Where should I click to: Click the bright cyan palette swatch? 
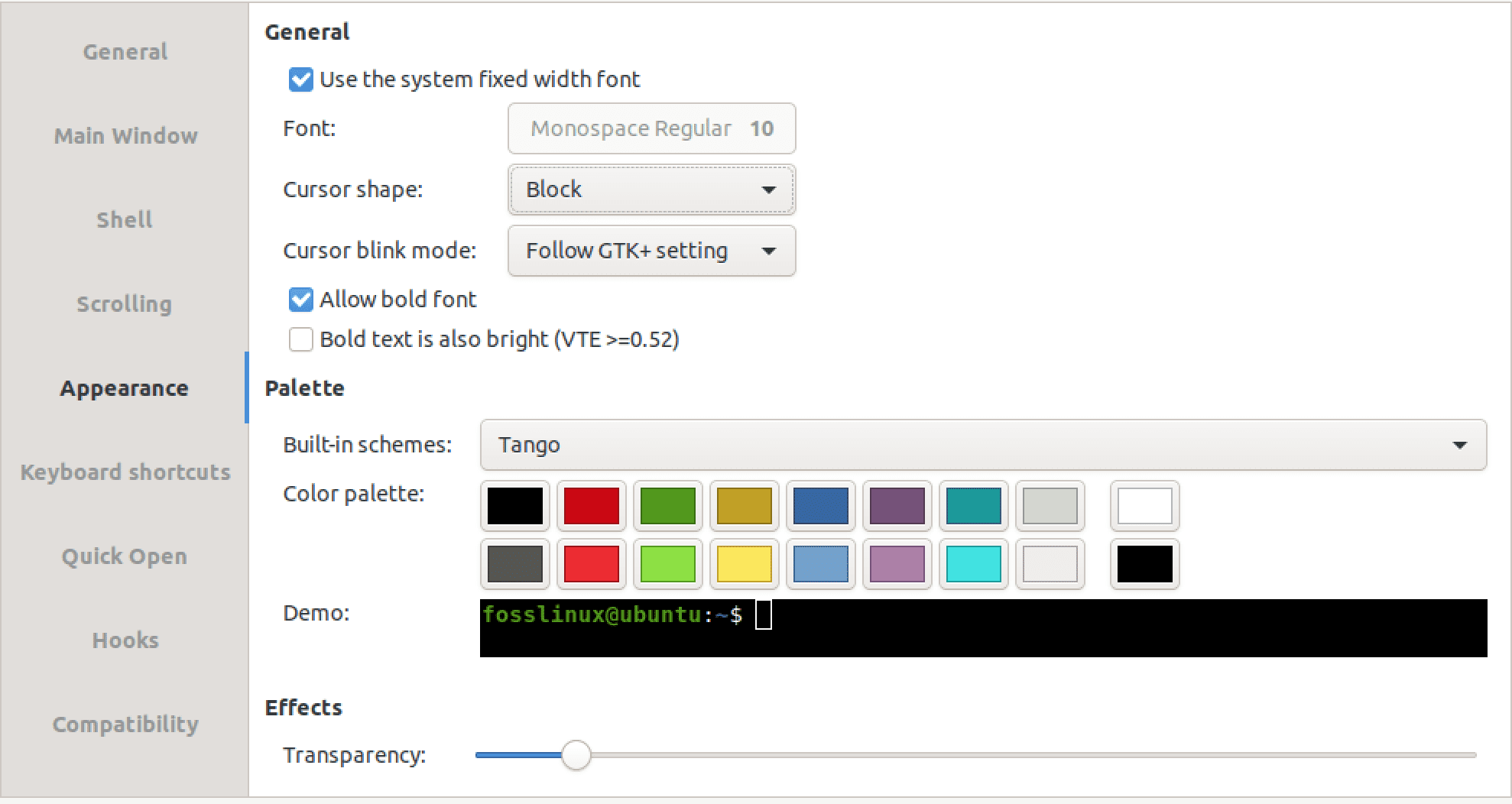973,564
